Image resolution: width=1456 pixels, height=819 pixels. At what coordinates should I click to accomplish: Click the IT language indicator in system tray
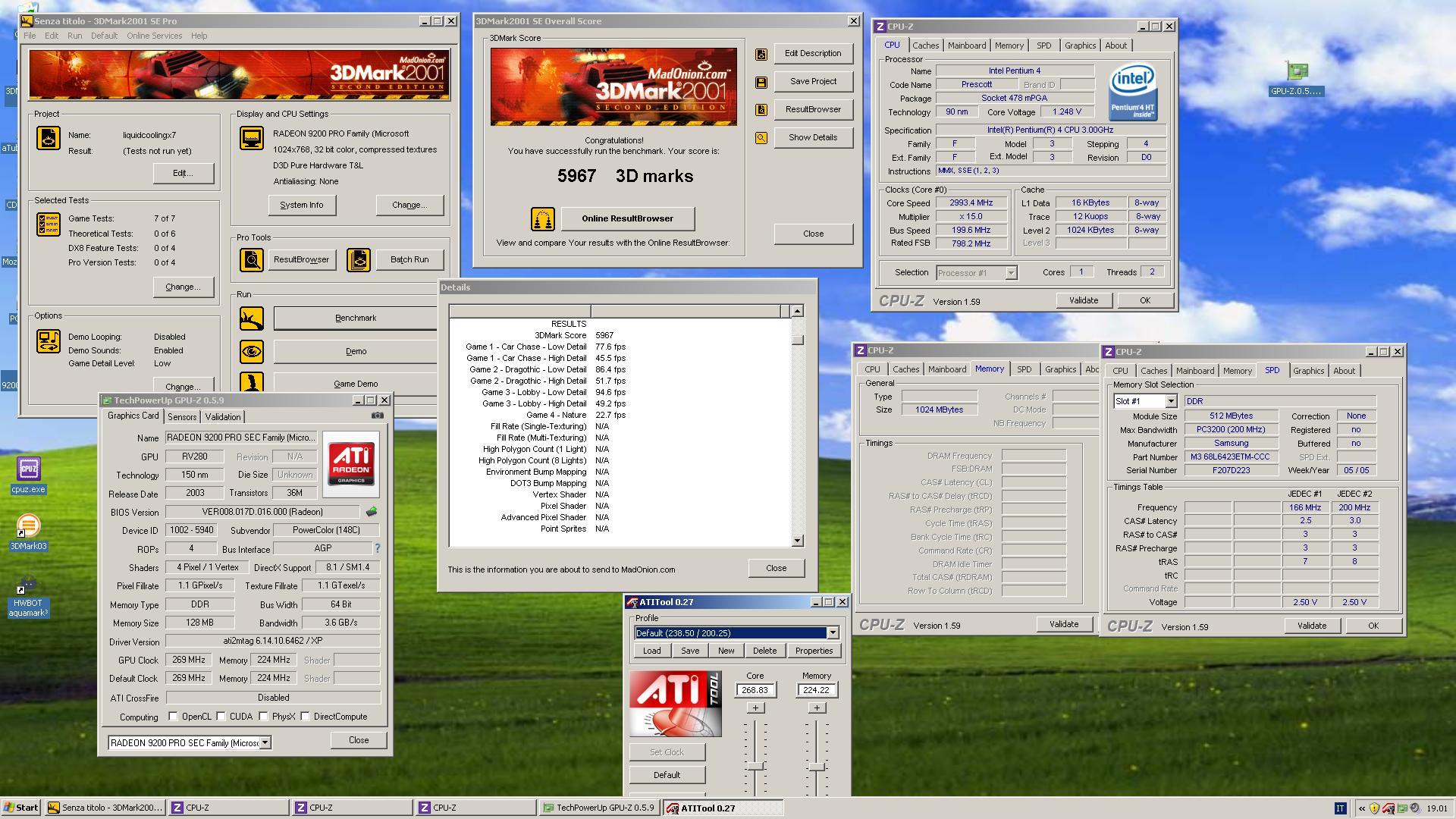1340,808
